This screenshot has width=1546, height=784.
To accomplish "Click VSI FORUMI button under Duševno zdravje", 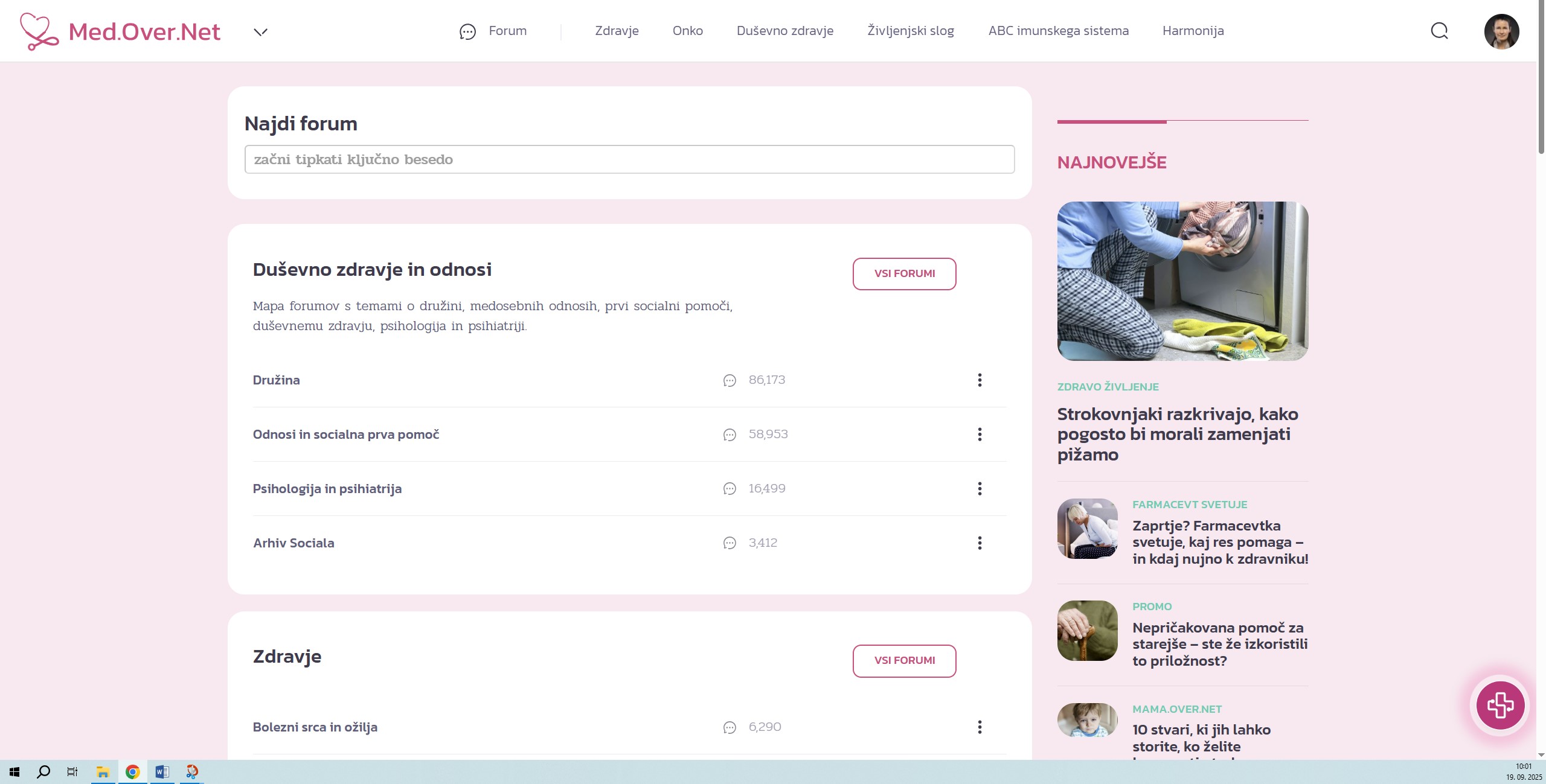I will tap(904, 273).
